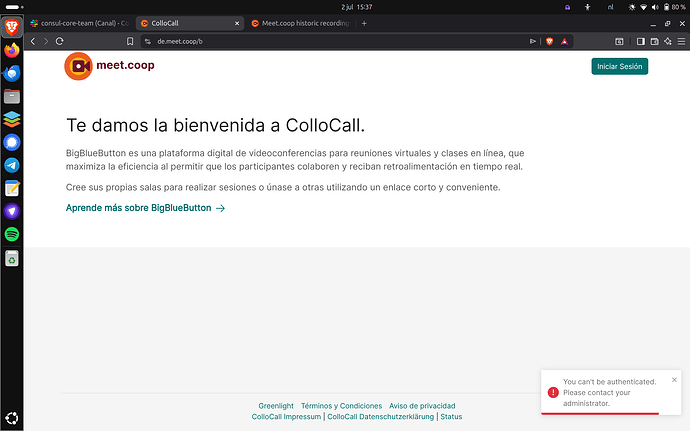Open Spotify from the dock
The image size is (690, 431).
[12, 234]
